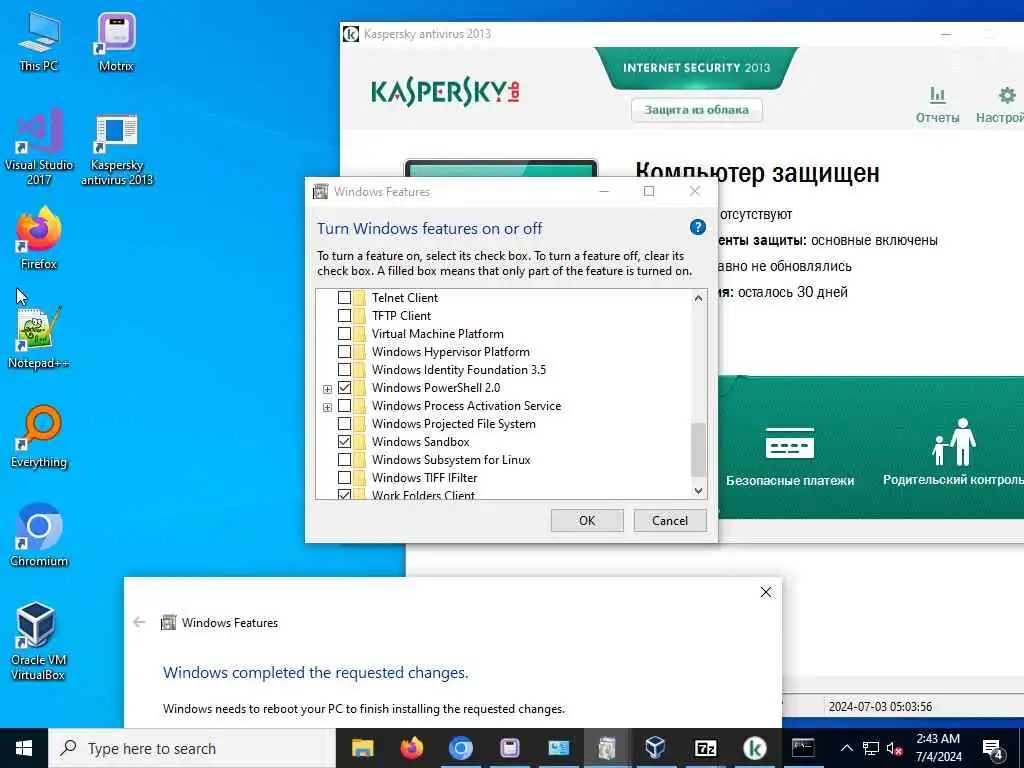This screenshot has width=1024, height=768.
Task: Click the features list scroll-up arrow
Action: coord(698,298)
